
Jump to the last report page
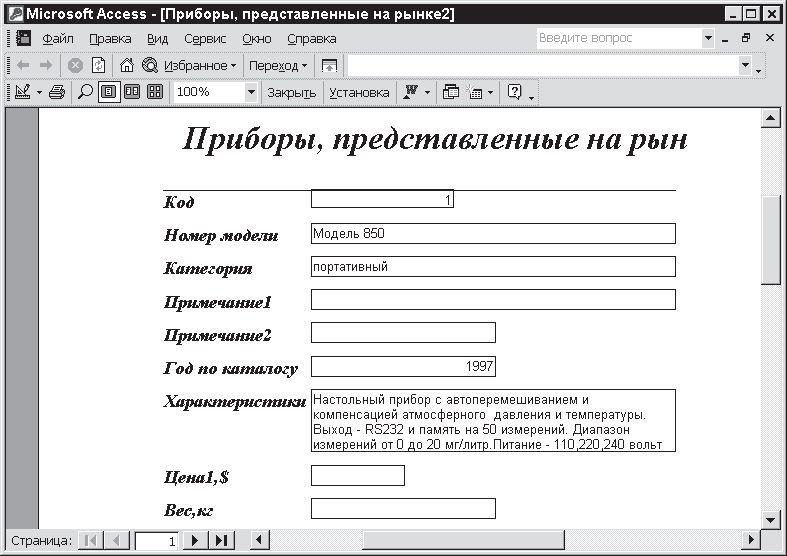point(220,541)
